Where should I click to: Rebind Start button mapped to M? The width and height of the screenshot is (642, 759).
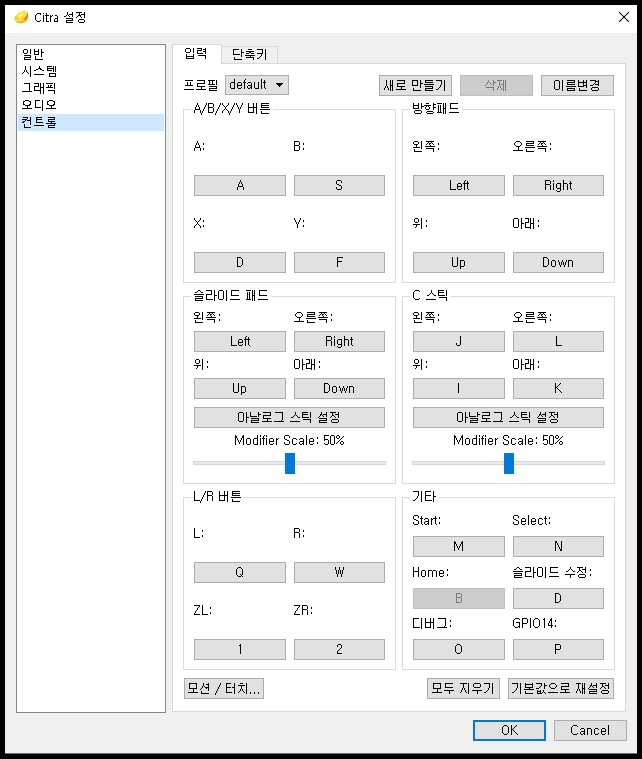point(459,546)
